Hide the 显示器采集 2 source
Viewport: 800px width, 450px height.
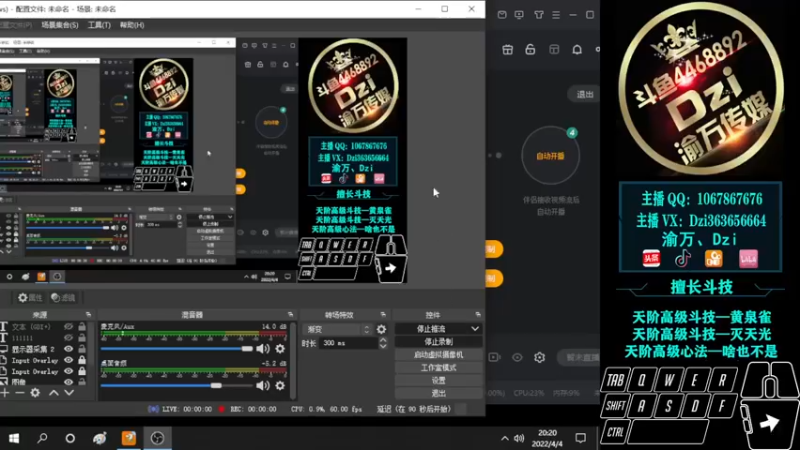pyautogui.click(x=68, y=349)
